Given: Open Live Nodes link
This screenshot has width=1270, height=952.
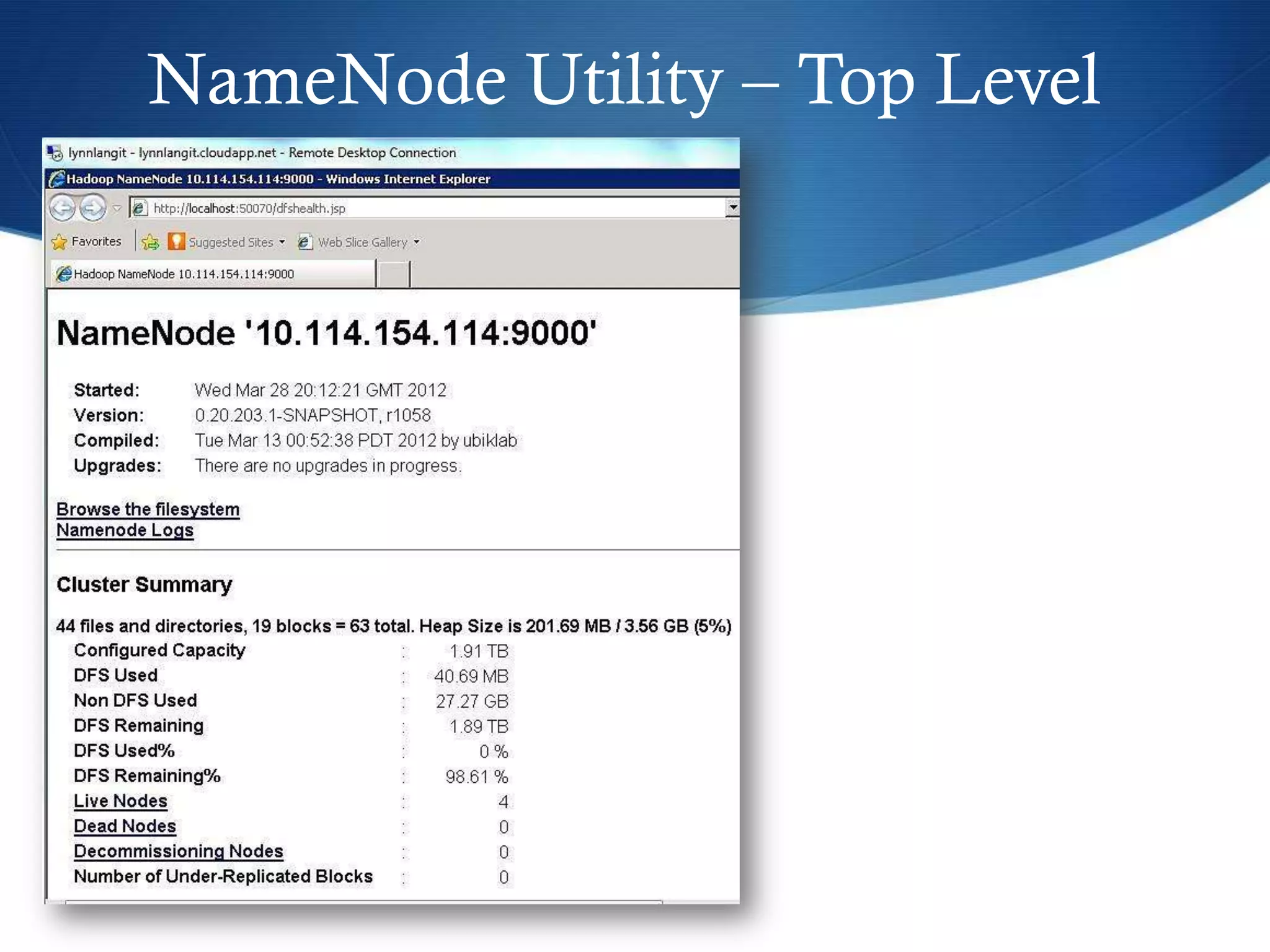Looking at the screenshot, I should point(120,801).
